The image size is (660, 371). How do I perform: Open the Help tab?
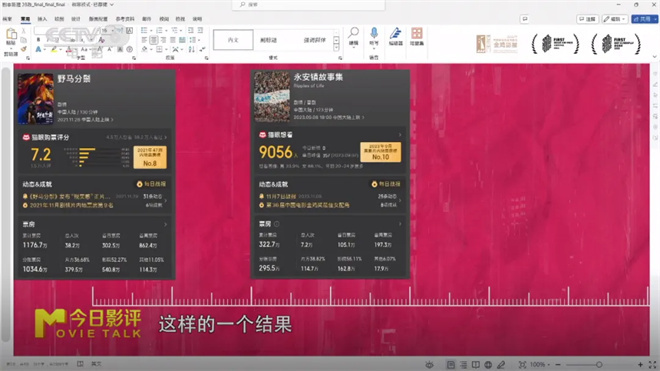click(197, 19)
